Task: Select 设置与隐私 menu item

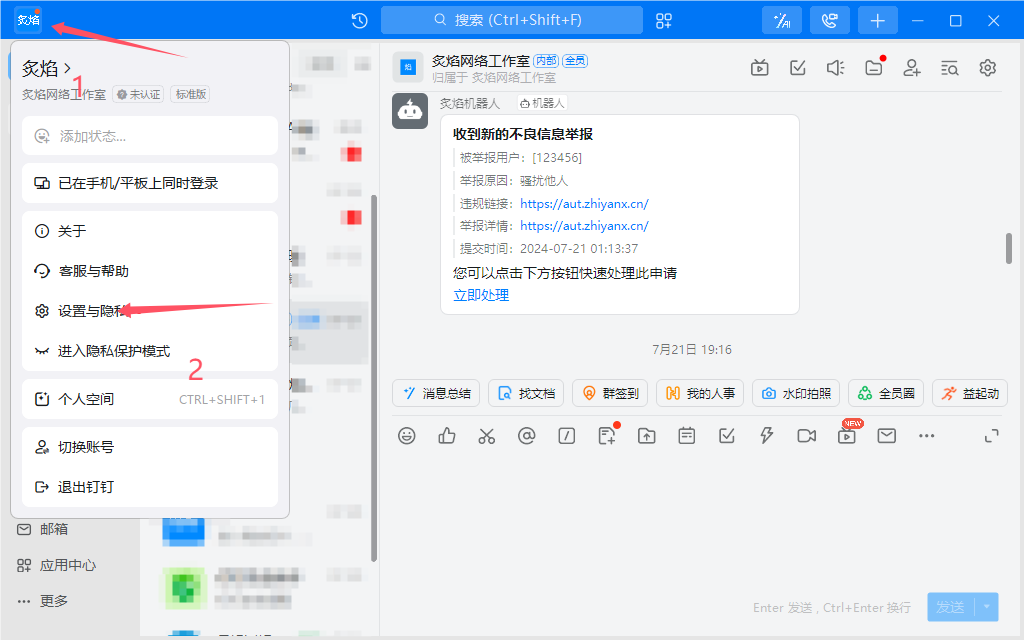Action: pyautogui.click(x=150, y=311)
